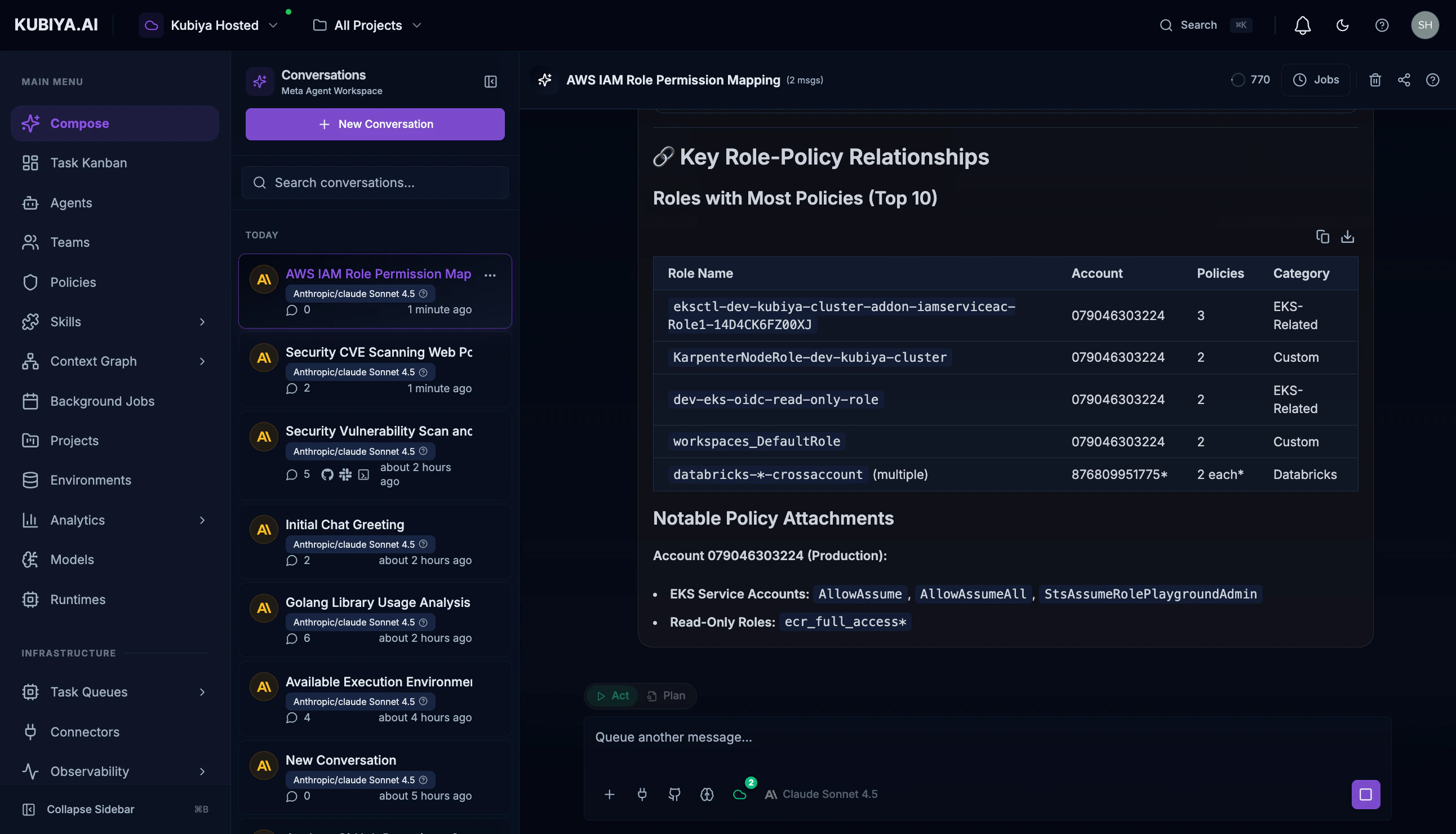Screen dimensions: 1456x834
Task: Collapse the sidebar
Action: tap(114, 809)
